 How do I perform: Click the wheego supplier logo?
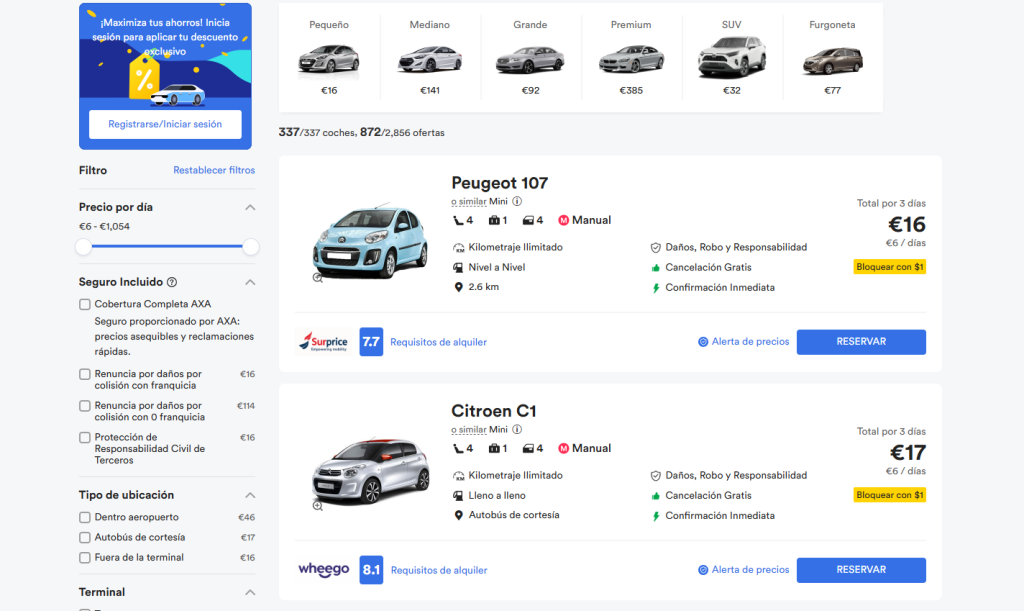(x=323, y=570)
